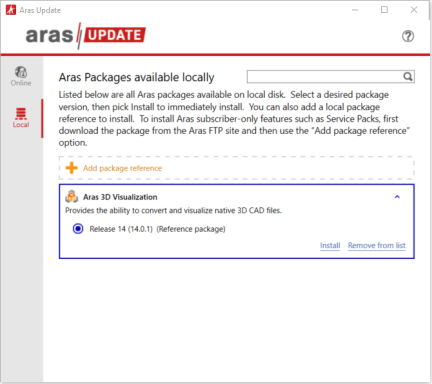This screenshot has height=384, width=432.
Task: Click the search magnifier icon
Action: tap(408, 77)
